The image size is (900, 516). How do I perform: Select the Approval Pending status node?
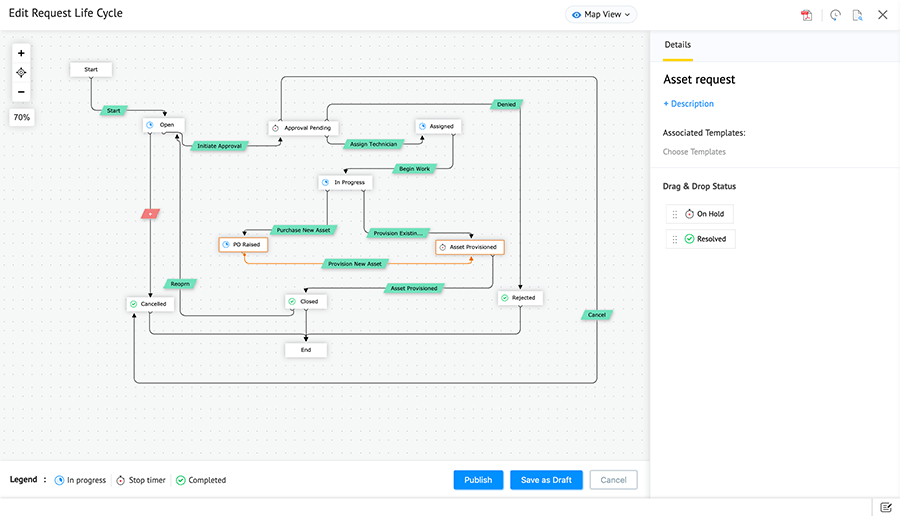click(304, 128)
